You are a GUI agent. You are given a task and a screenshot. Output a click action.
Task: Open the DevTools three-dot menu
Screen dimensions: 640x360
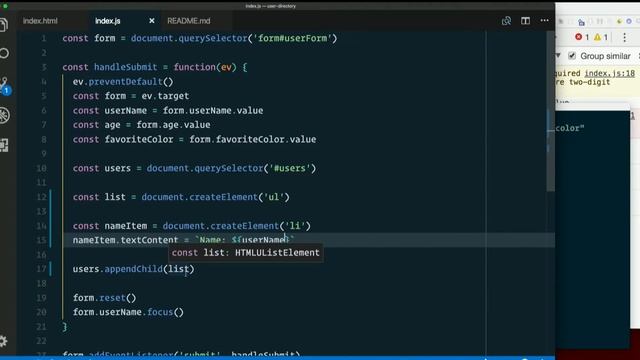624,38
